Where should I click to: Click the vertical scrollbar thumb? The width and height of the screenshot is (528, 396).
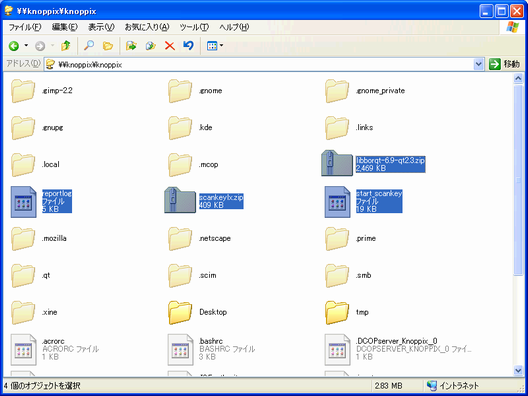click(518, 180)
